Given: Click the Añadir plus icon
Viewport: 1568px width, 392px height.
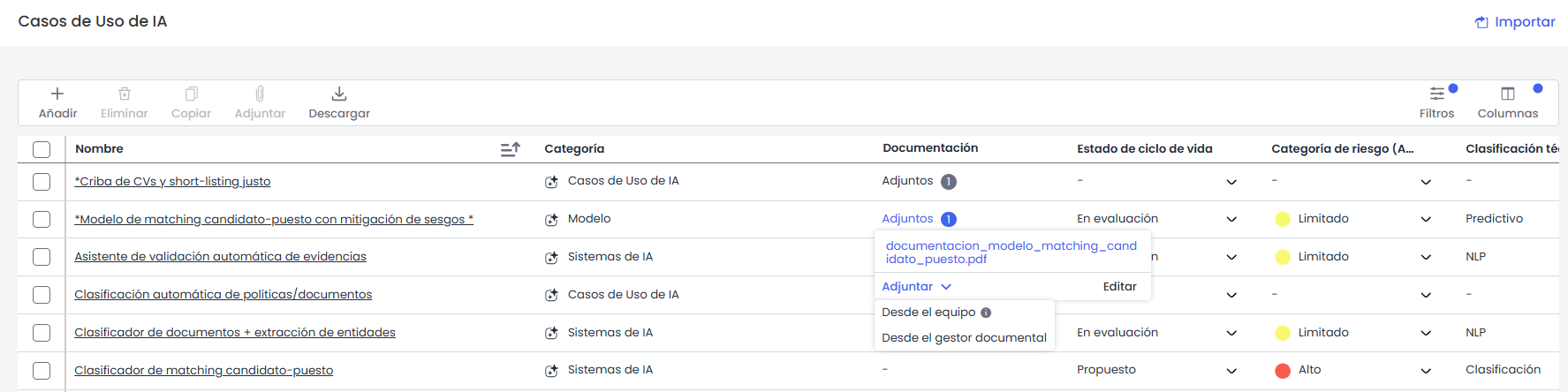Looking at the screenshot, I should click(57, 94).
